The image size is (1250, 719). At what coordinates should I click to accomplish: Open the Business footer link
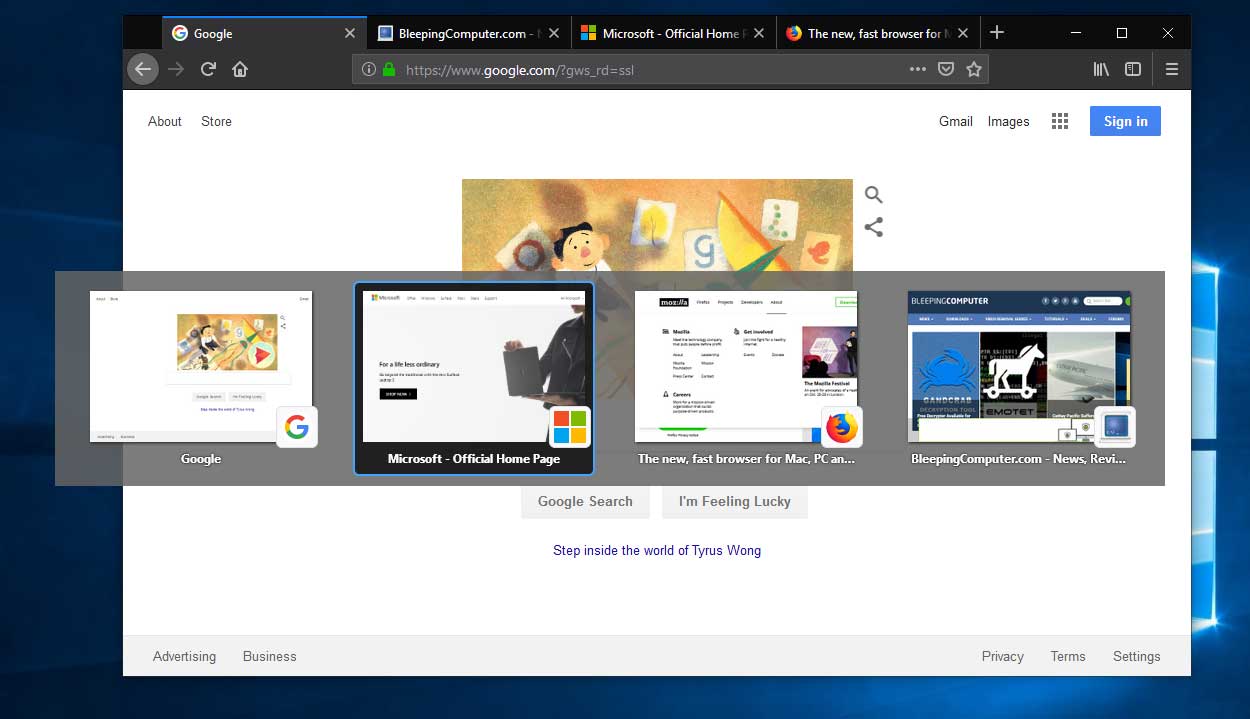[270, 656]
